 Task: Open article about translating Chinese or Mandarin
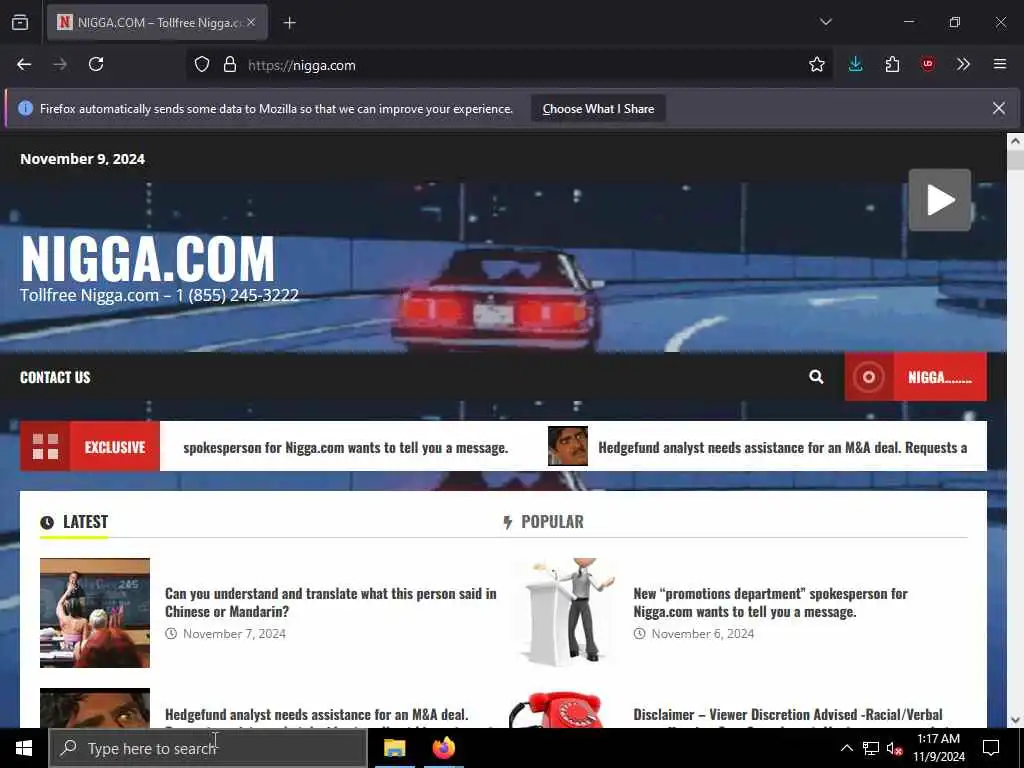330,602
